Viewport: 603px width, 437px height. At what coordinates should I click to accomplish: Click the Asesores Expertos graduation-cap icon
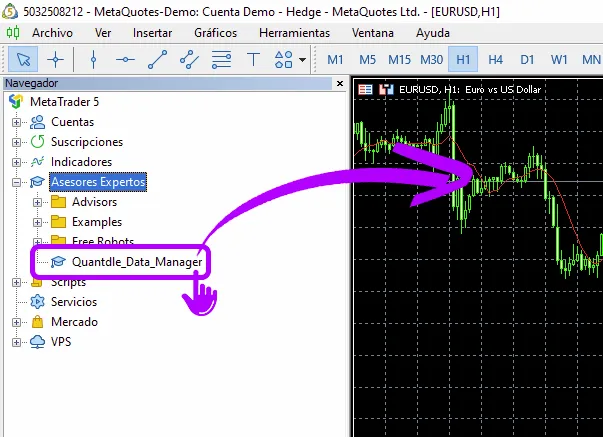coord(37,182)
